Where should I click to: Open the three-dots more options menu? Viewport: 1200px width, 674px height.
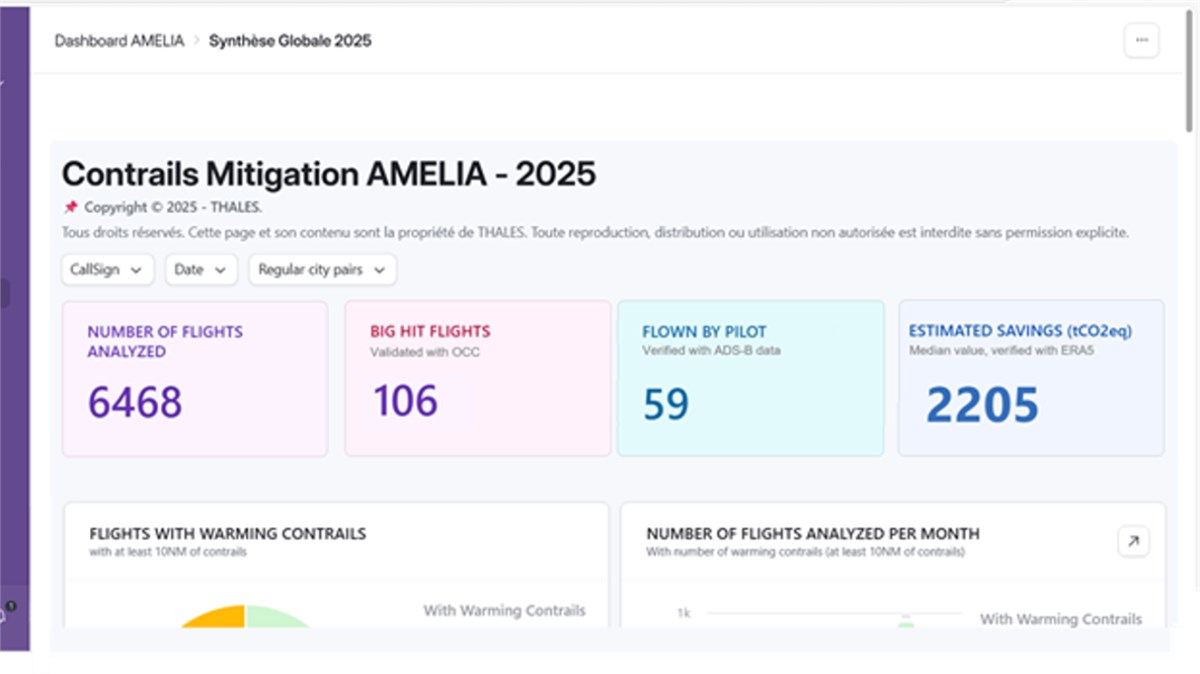[x=1141, y=41]
